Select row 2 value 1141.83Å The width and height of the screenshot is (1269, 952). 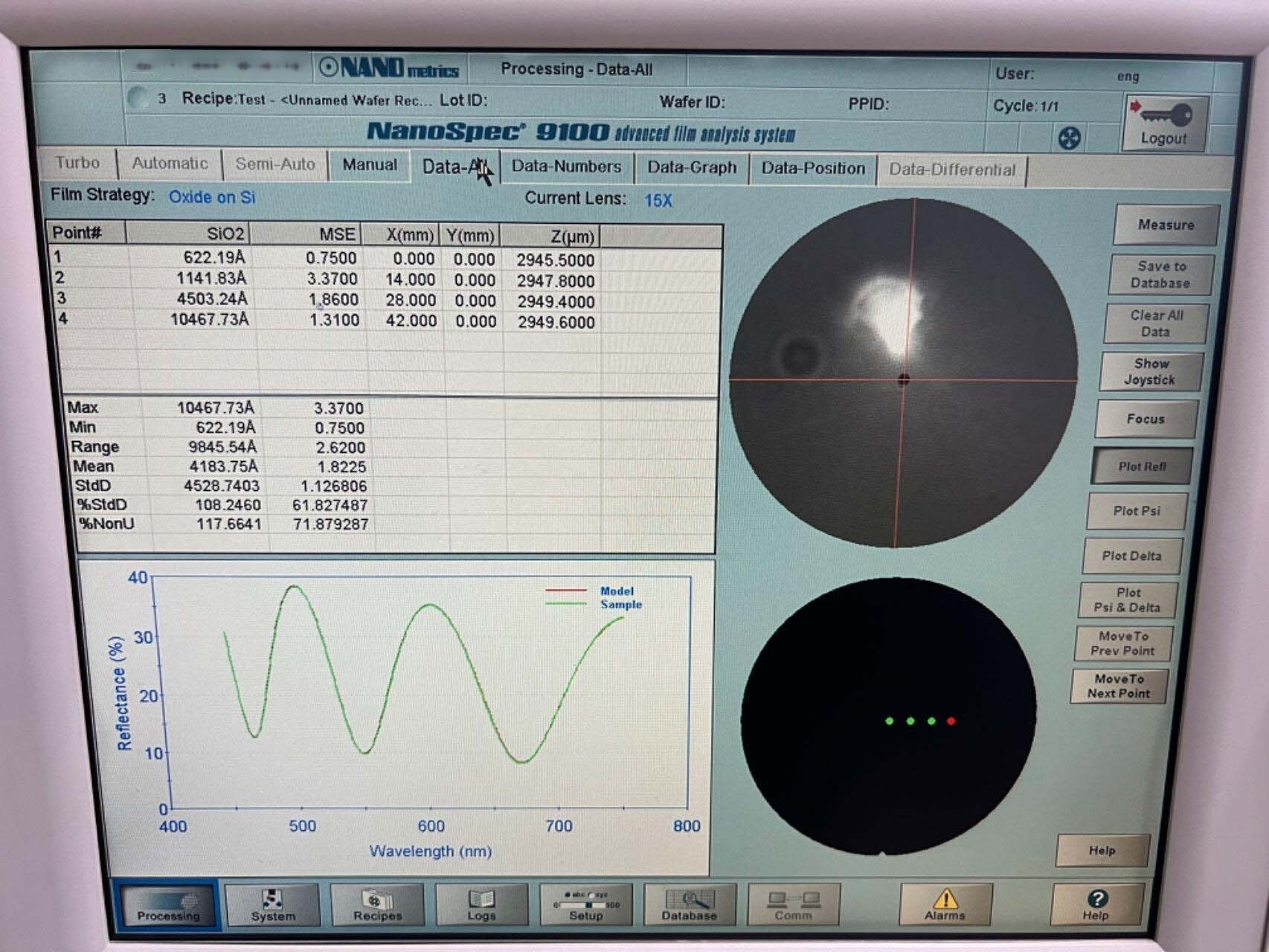pos(211,278)
